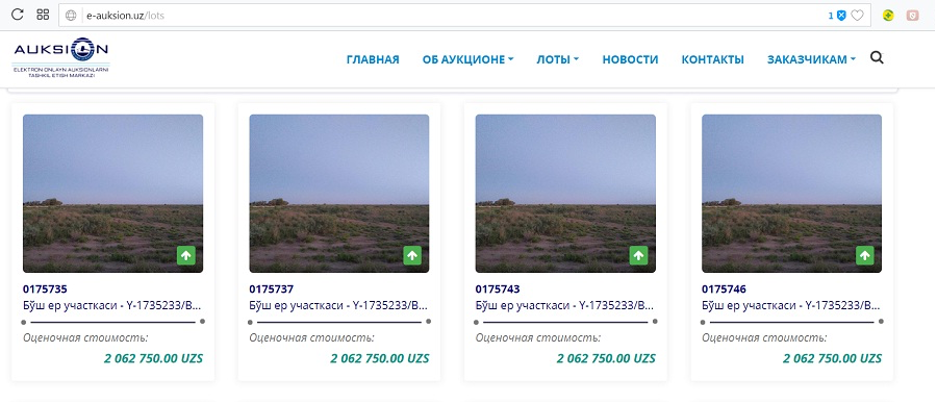The height and width of the screenshot is (402, 935).
Task: Click the site search magnifier icon
Action: click(877, 58)
